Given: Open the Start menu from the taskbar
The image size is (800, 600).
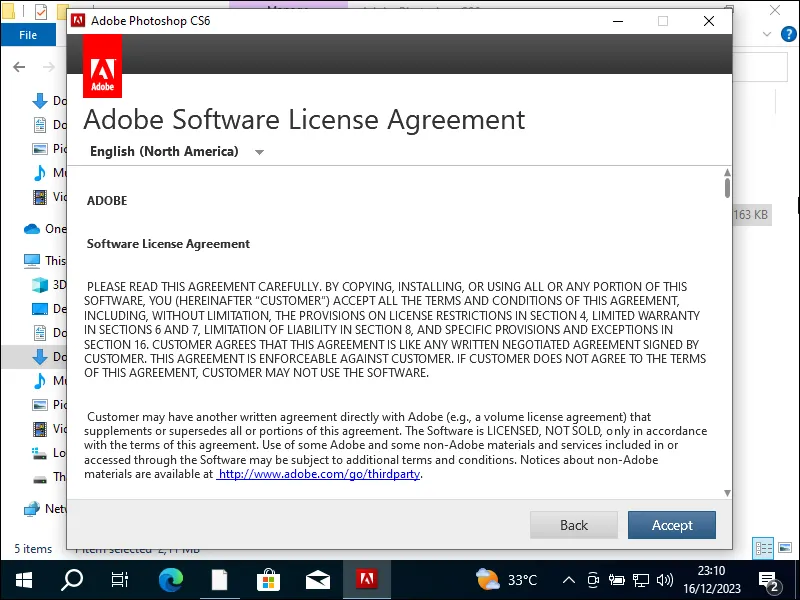Looking at the screenshot, I should pos(23,579).
